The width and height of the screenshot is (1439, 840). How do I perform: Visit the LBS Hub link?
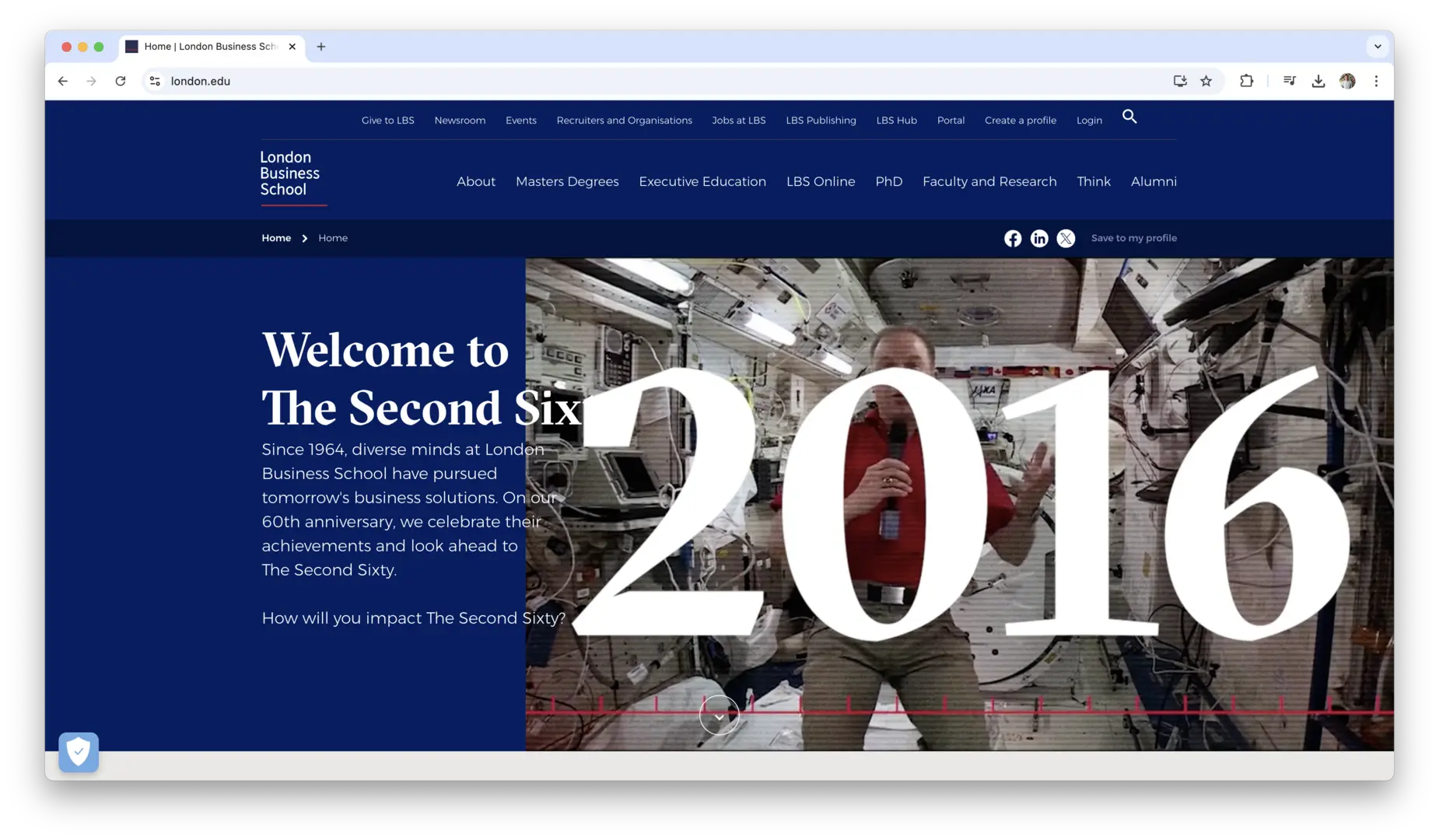pyautogui.click(x=897, y=121)
